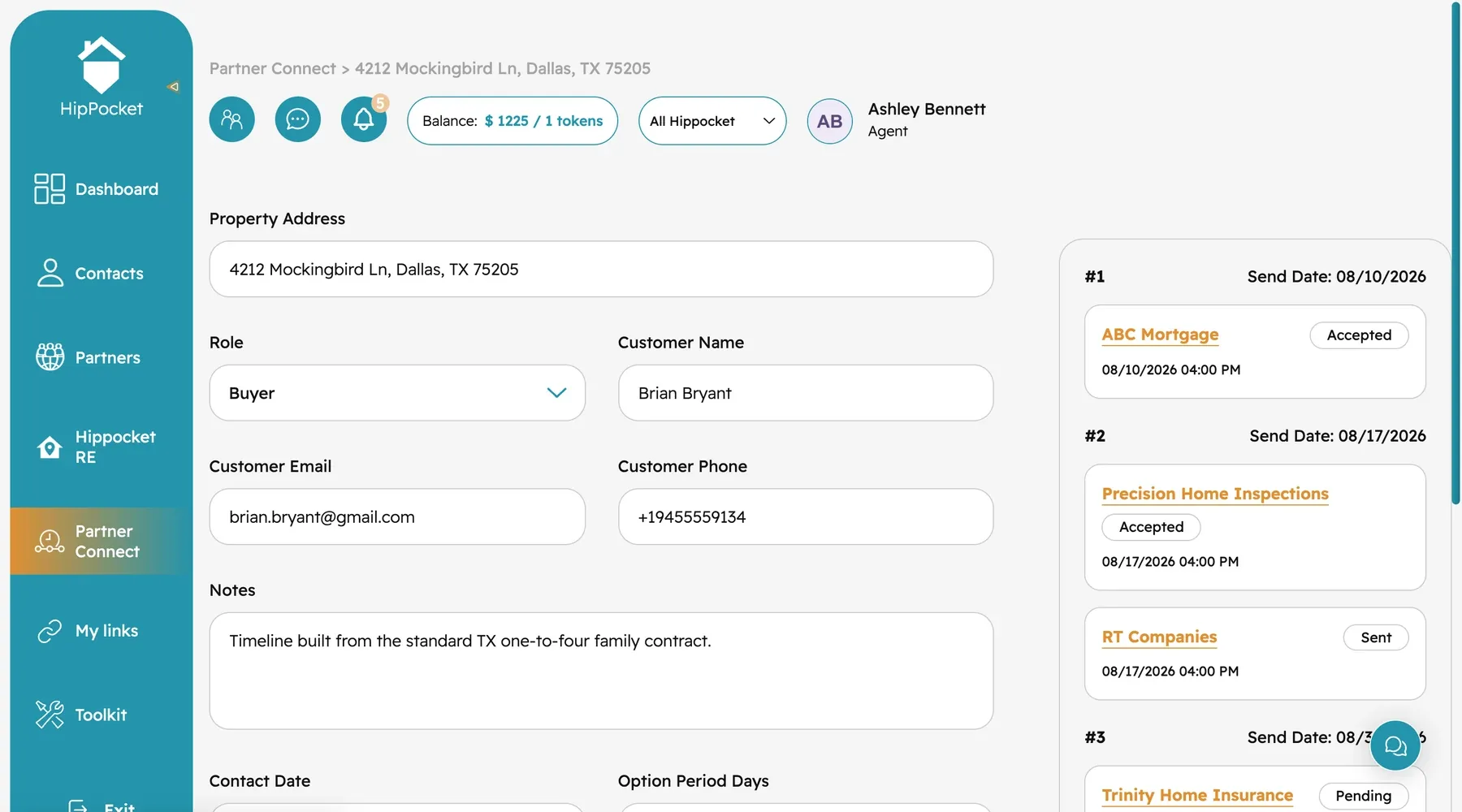Image resolution: width=1462 pixels, height=812 pixels.
Task: Click the Dashboard grid icon
Action: (50, 188)
